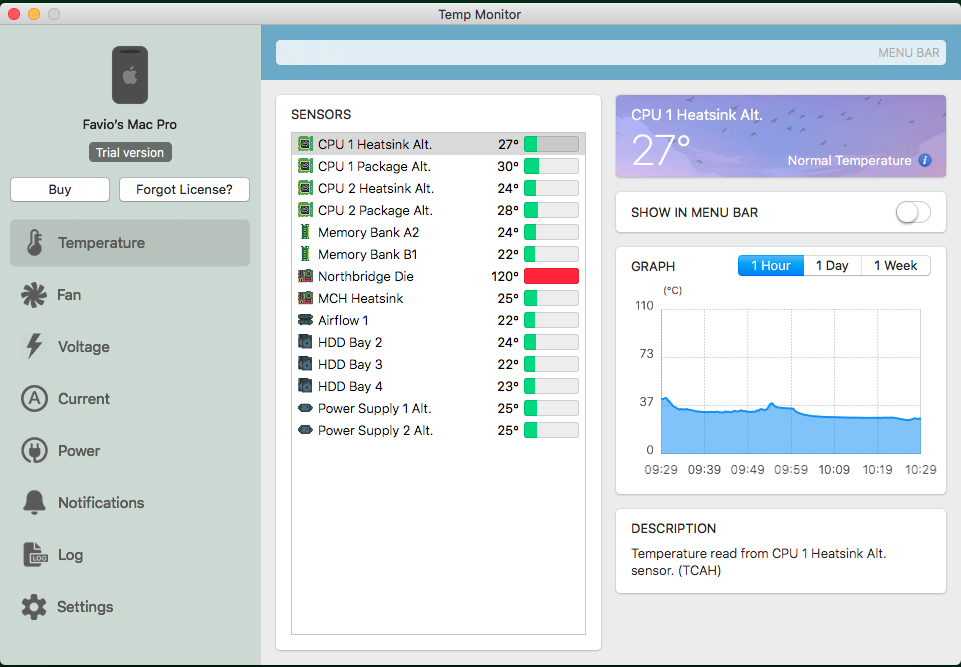Click the drive icon for HDD Bay 2
Image resolution: width=961 pixels, height=667 pixels.
[305, 342]
